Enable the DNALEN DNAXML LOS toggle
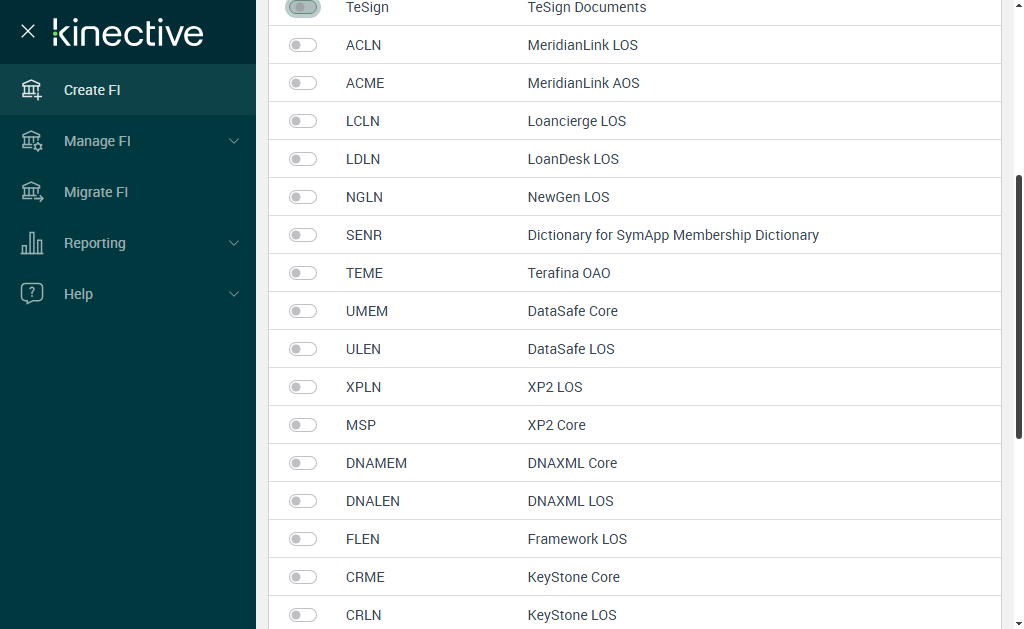The image size is (1024, 629). pos(303,501)
